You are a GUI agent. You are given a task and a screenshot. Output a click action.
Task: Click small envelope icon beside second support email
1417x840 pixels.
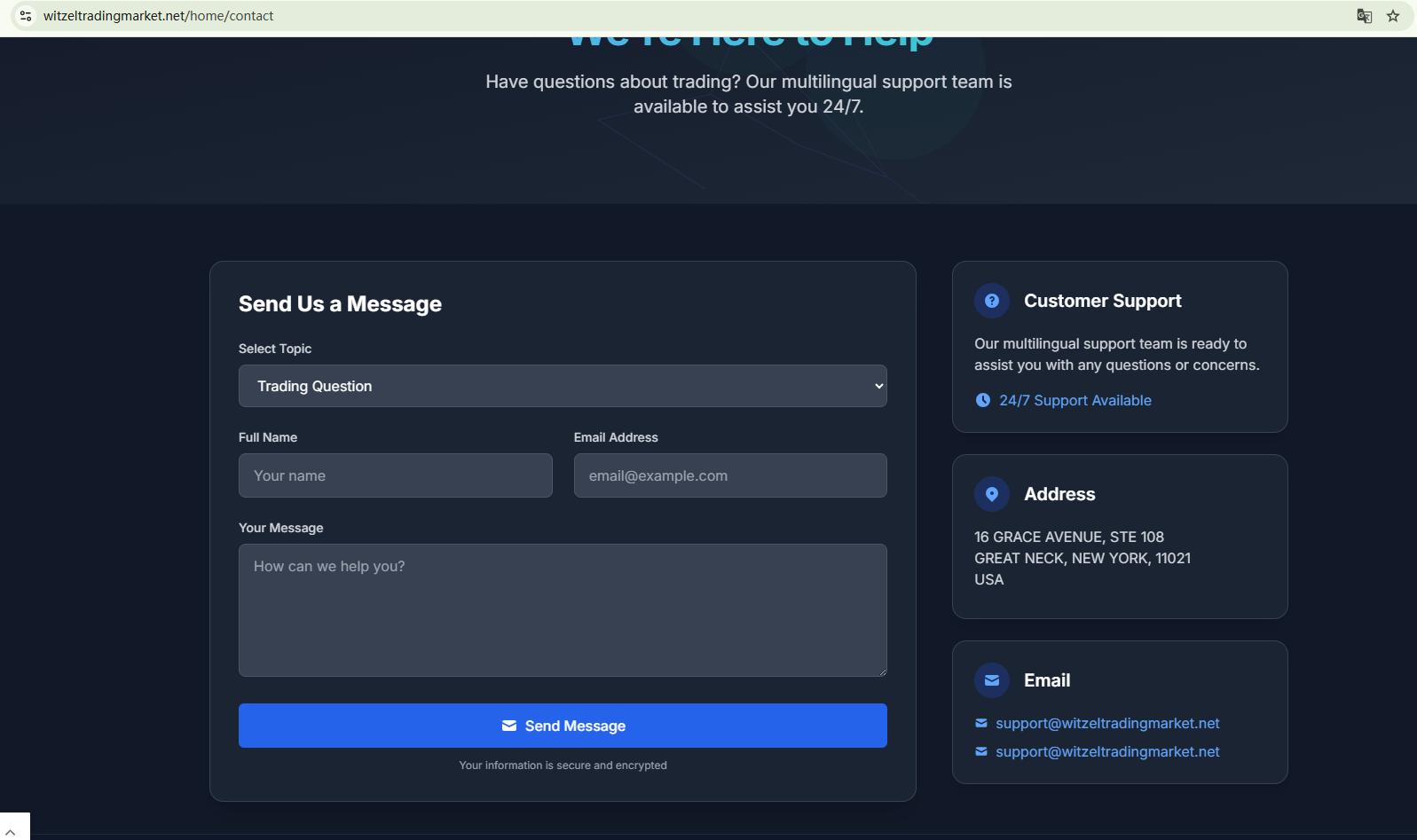[980, 751]
